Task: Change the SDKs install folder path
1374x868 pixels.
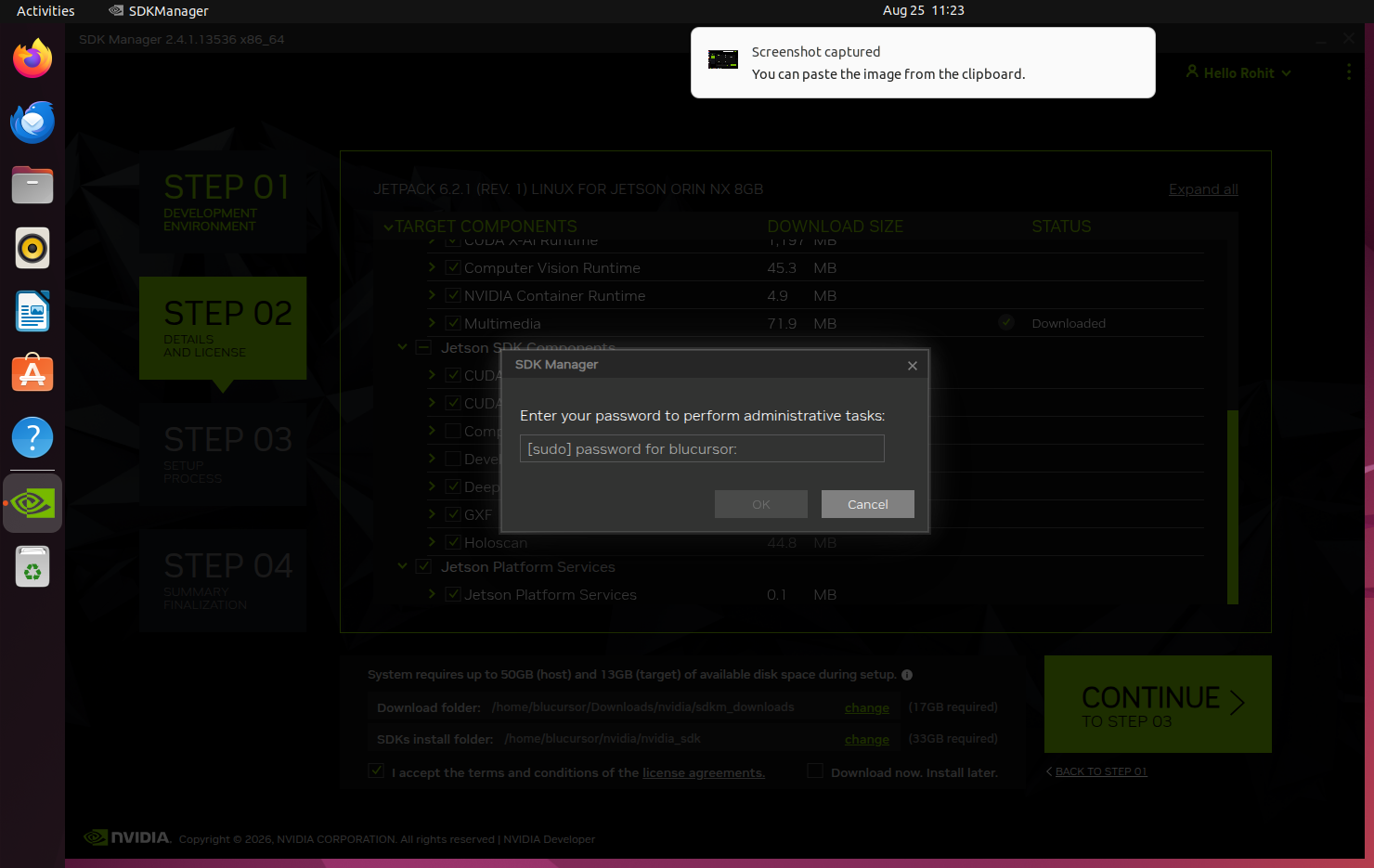Action: [867, 739]
